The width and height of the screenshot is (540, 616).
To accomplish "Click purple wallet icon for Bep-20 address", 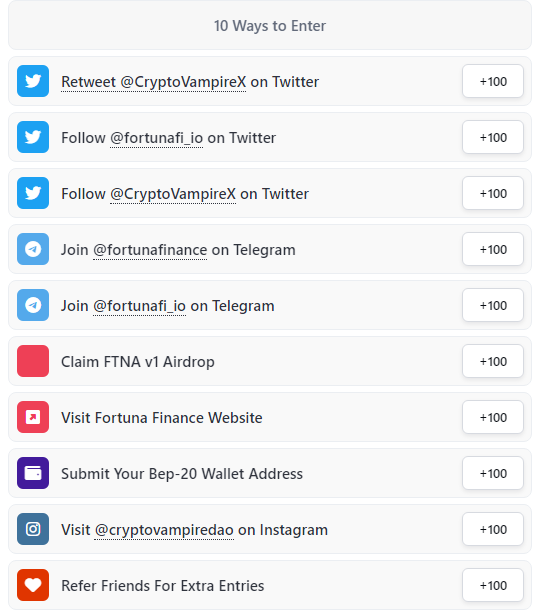I will [x=33, y=473].
